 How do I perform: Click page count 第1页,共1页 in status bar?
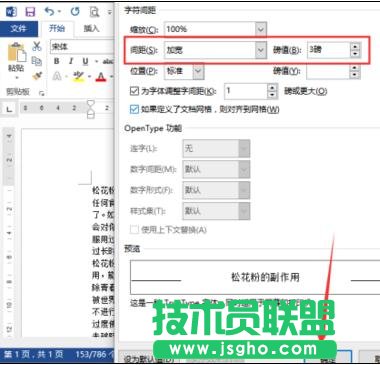click(x=34, y=354)
